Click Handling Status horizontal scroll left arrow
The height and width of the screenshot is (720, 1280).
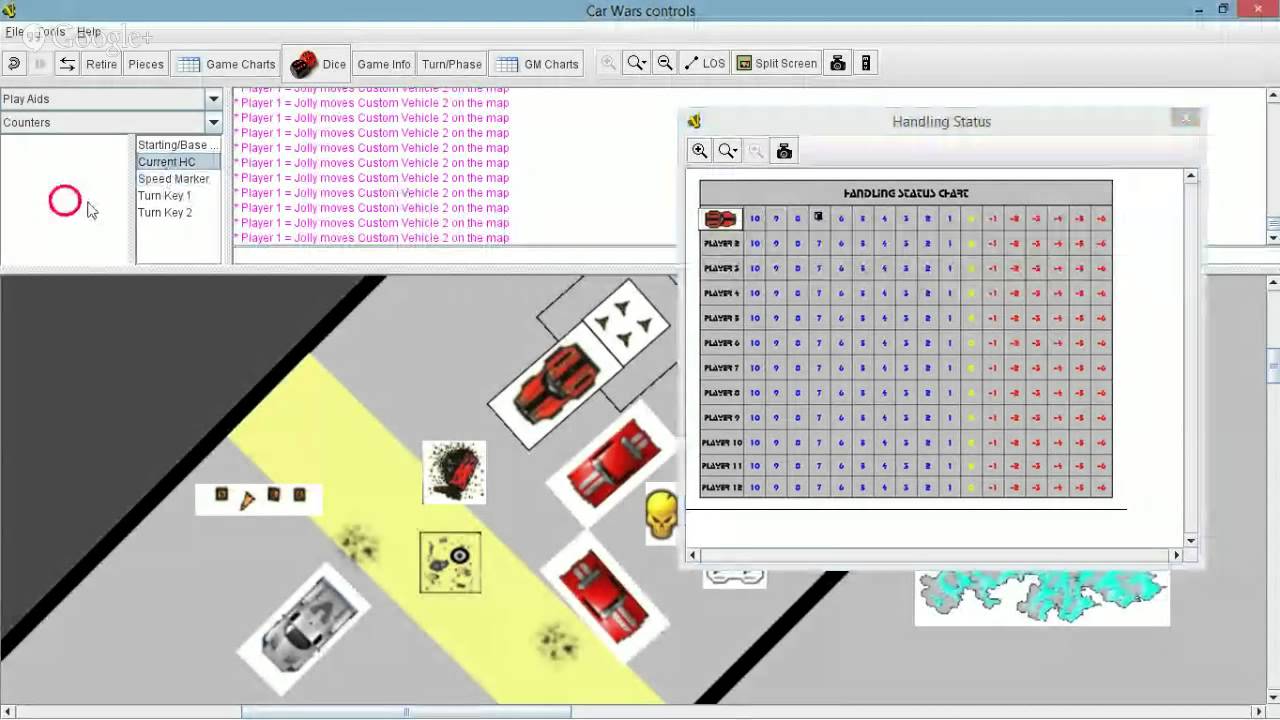click(693, 555)
